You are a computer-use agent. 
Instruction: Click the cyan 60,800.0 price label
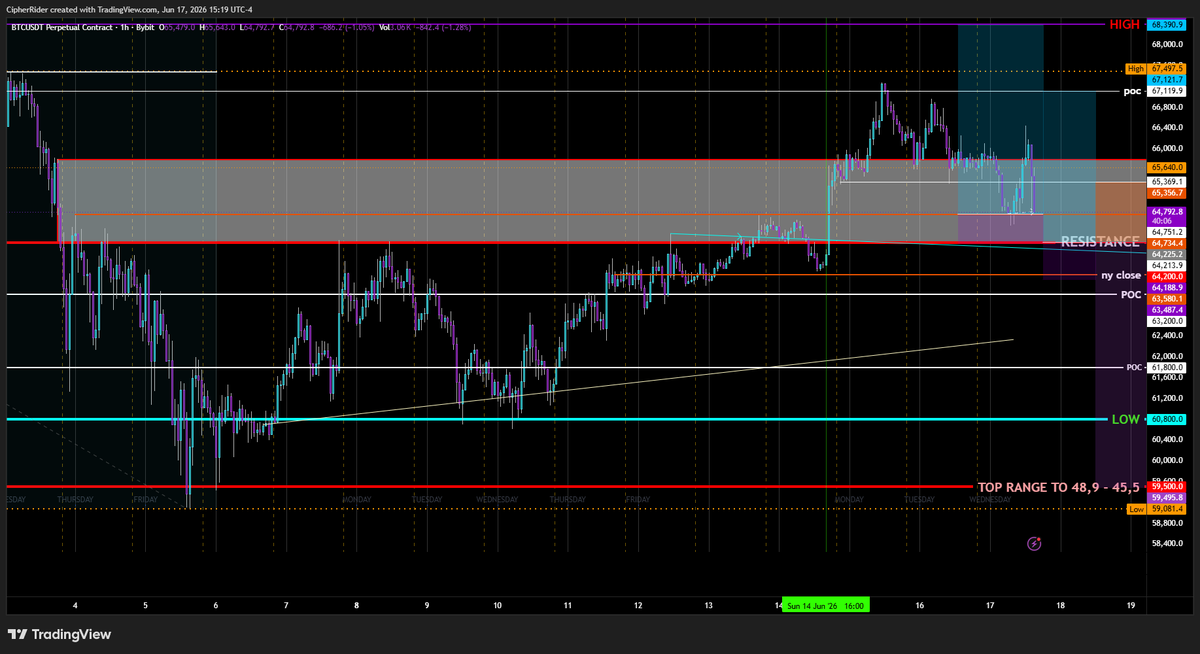click(1167, 419)
